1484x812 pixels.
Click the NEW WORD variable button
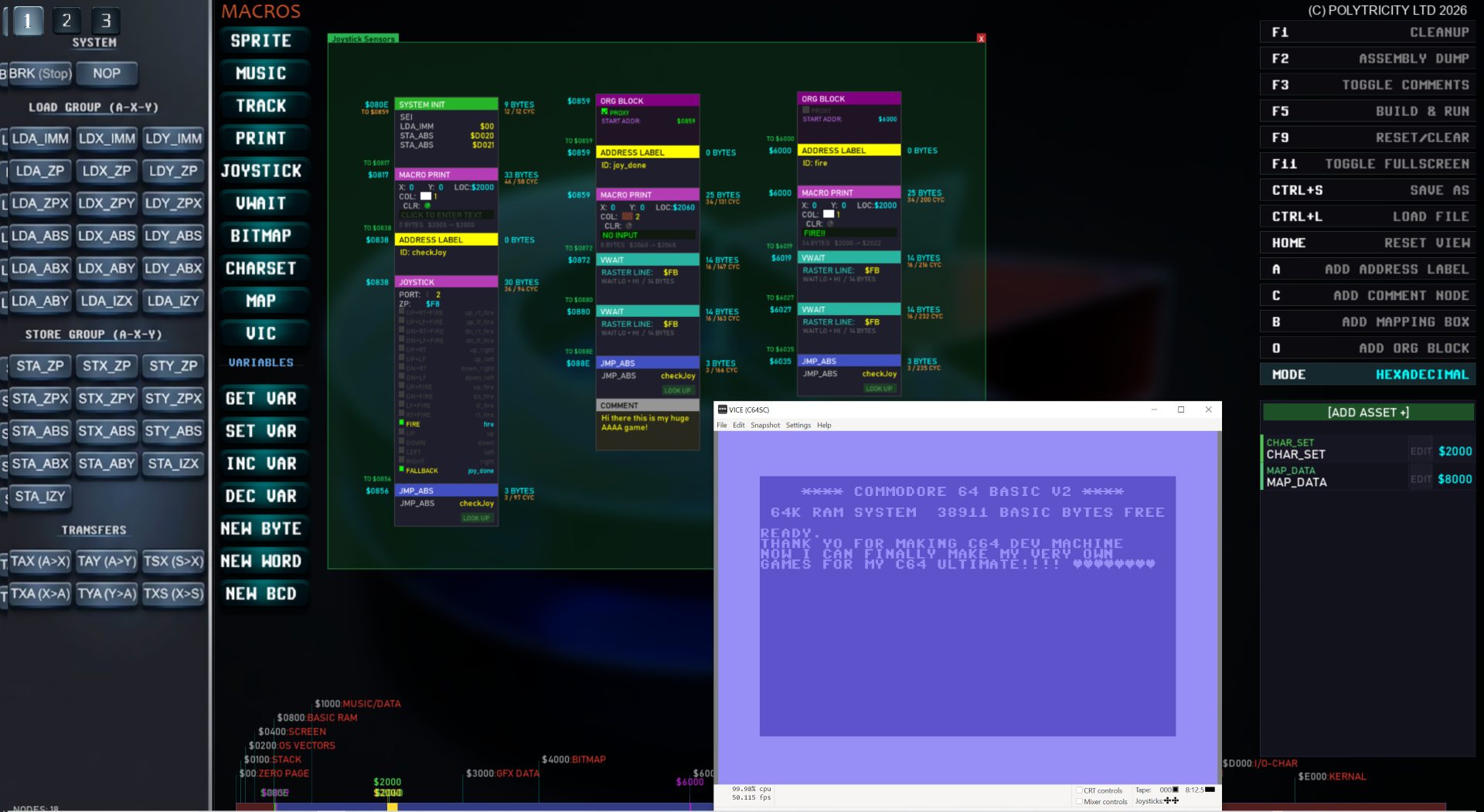[261, 561]
